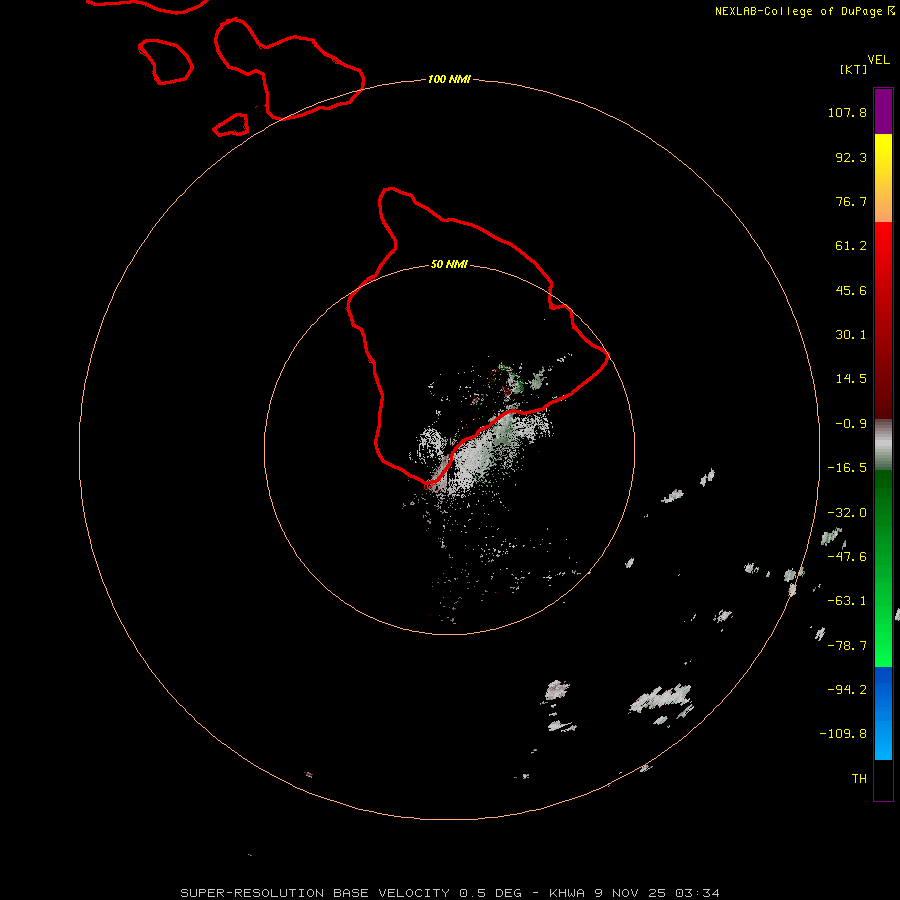Click the 45.6 velocity scale value
Image resolution: width=900 pixels, height=900 pixels.
[x=851, y=290]
